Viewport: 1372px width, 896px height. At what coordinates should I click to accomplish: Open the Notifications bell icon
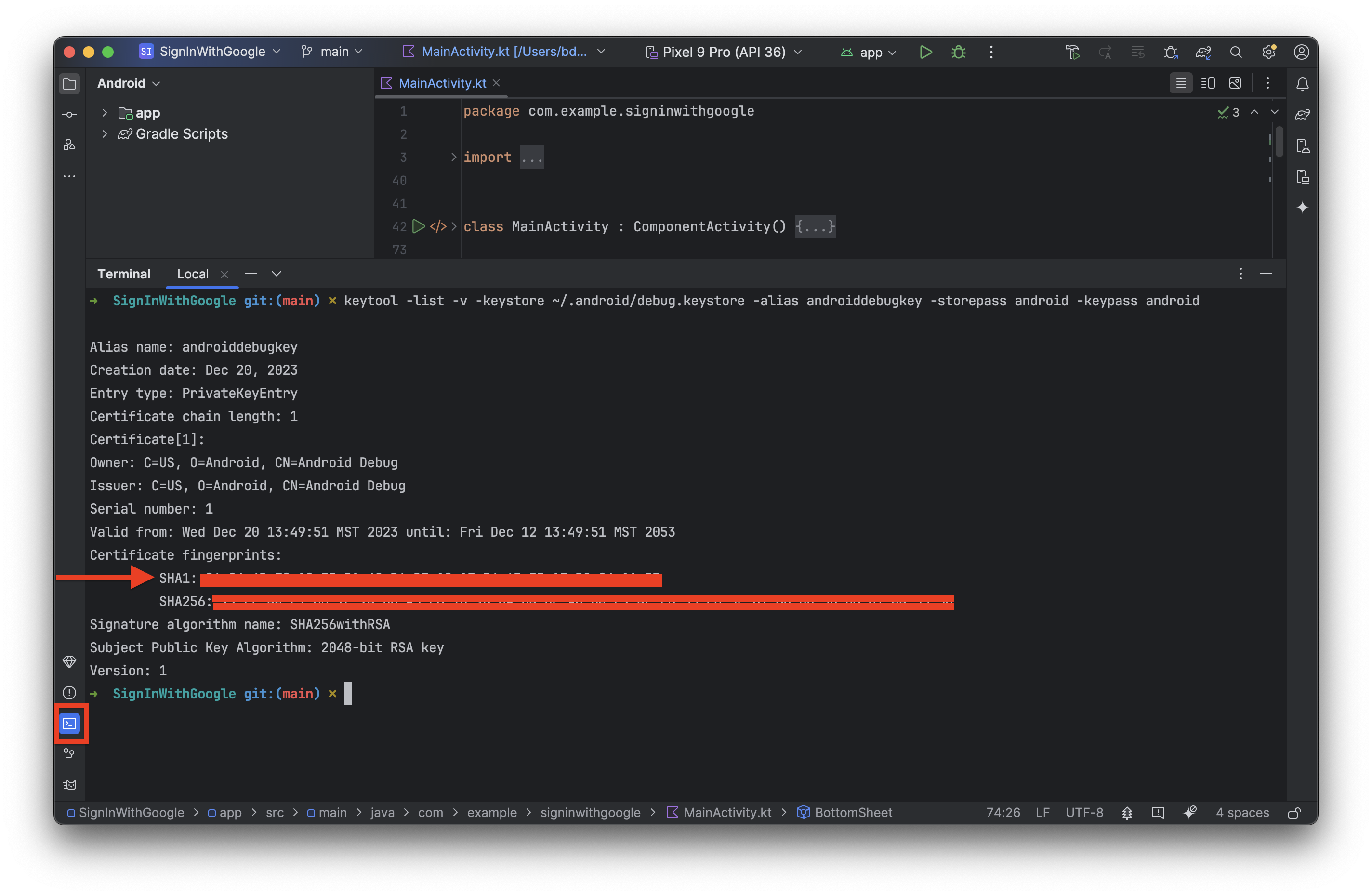tap(1302, 84)
